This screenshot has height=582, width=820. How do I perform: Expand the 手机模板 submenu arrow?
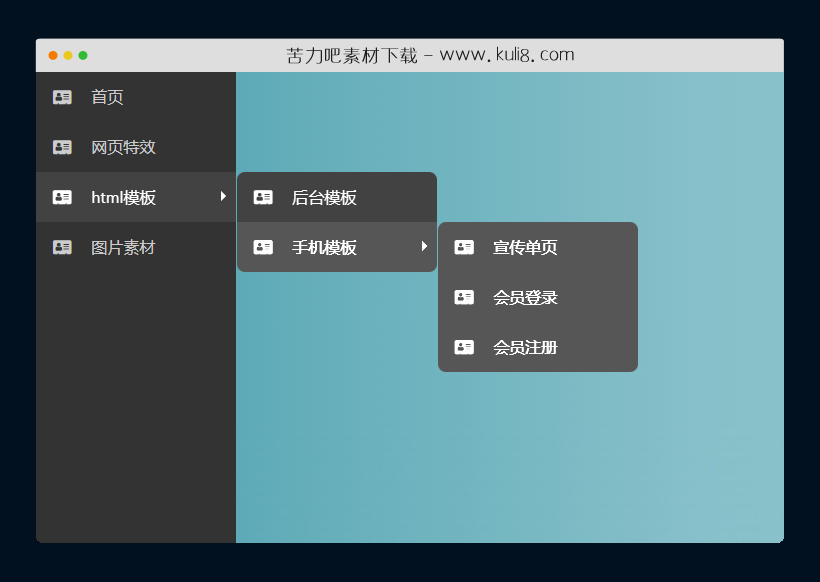pos(425,247)
